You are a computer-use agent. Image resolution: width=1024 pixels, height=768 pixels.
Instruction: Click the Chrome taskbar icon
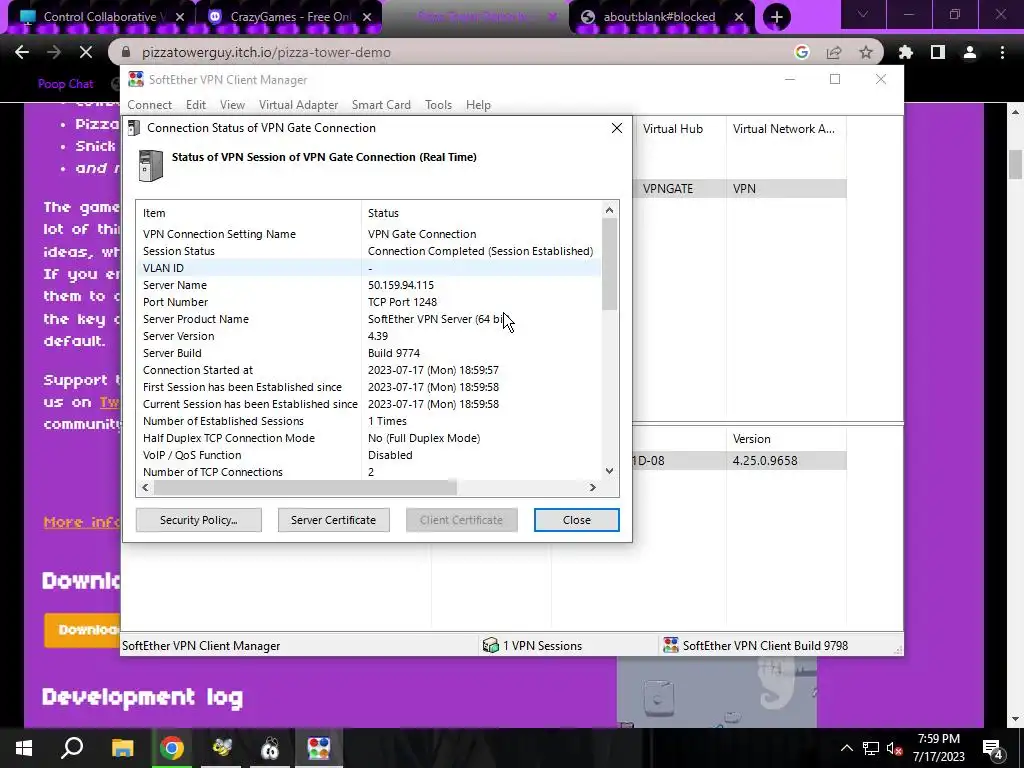coord(172,748)
